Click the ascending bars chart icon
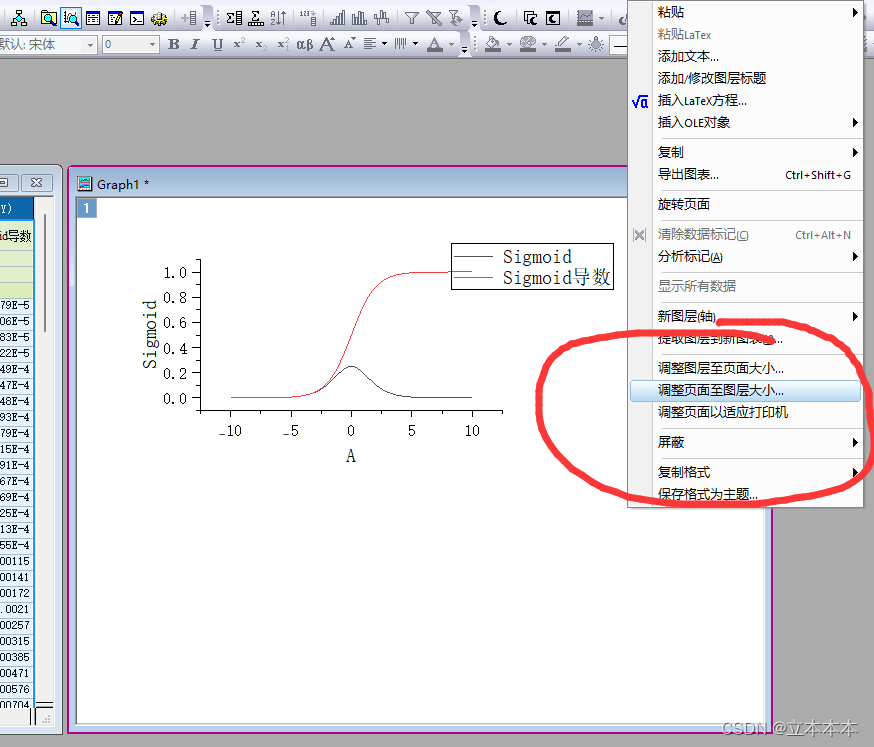This screenshot has height=747, width=874. point(338,18)
